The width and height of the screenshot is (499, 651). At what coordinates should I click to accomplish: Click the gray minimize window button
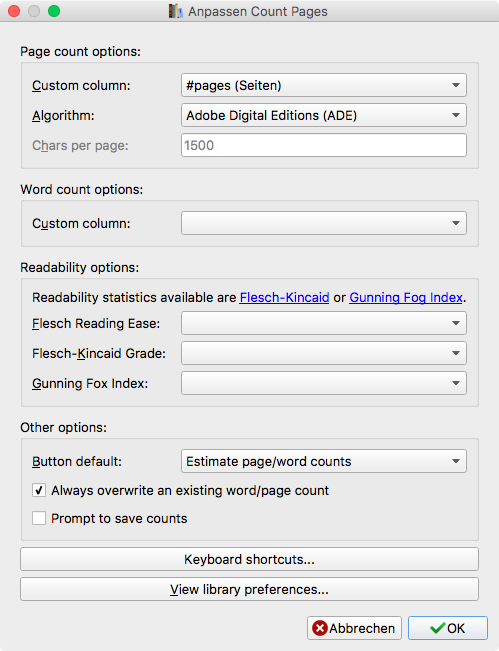(x=34, y=11)
